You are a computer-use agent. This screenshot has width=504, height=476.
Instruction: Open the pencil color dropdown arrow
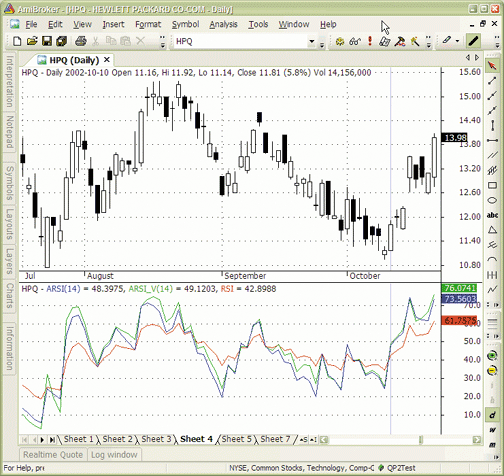tap(457, 41)
